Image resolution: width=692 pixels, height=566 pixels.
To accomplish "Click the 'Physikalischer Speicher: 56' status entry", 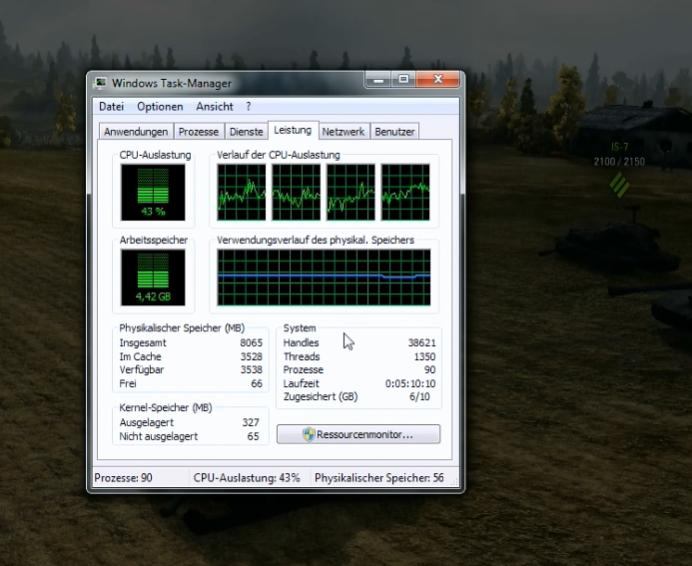I will point(379,478).
